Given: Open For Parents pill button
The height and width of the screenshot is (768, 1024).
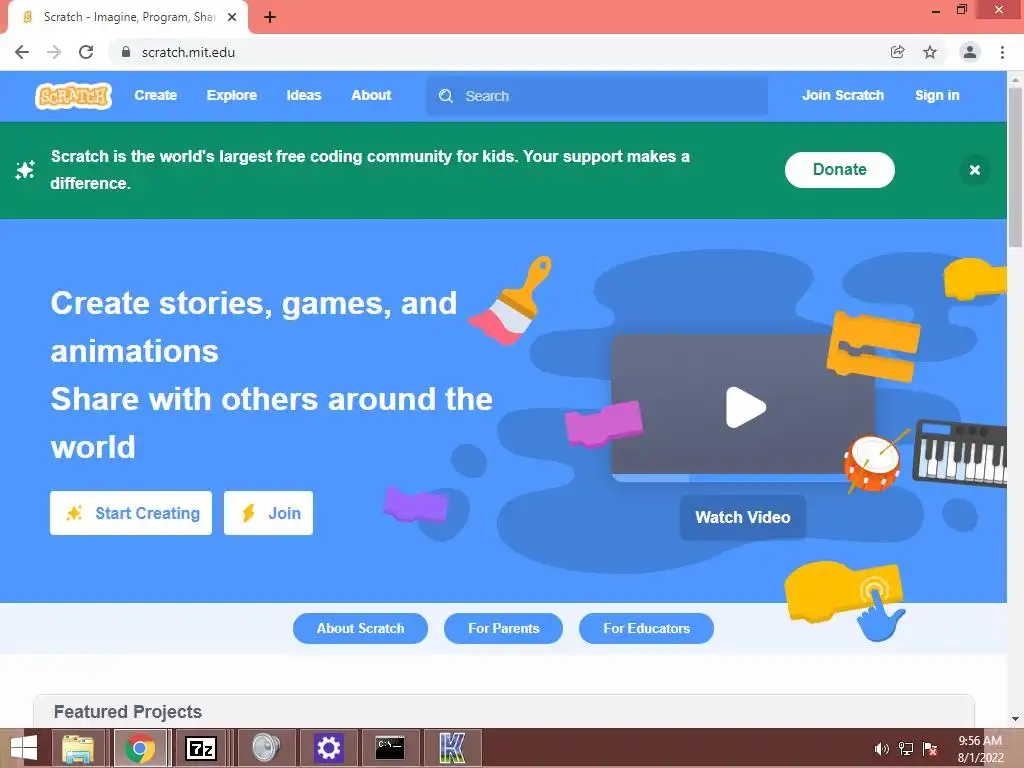Looking at the screenshot, I should click(504, 628).
